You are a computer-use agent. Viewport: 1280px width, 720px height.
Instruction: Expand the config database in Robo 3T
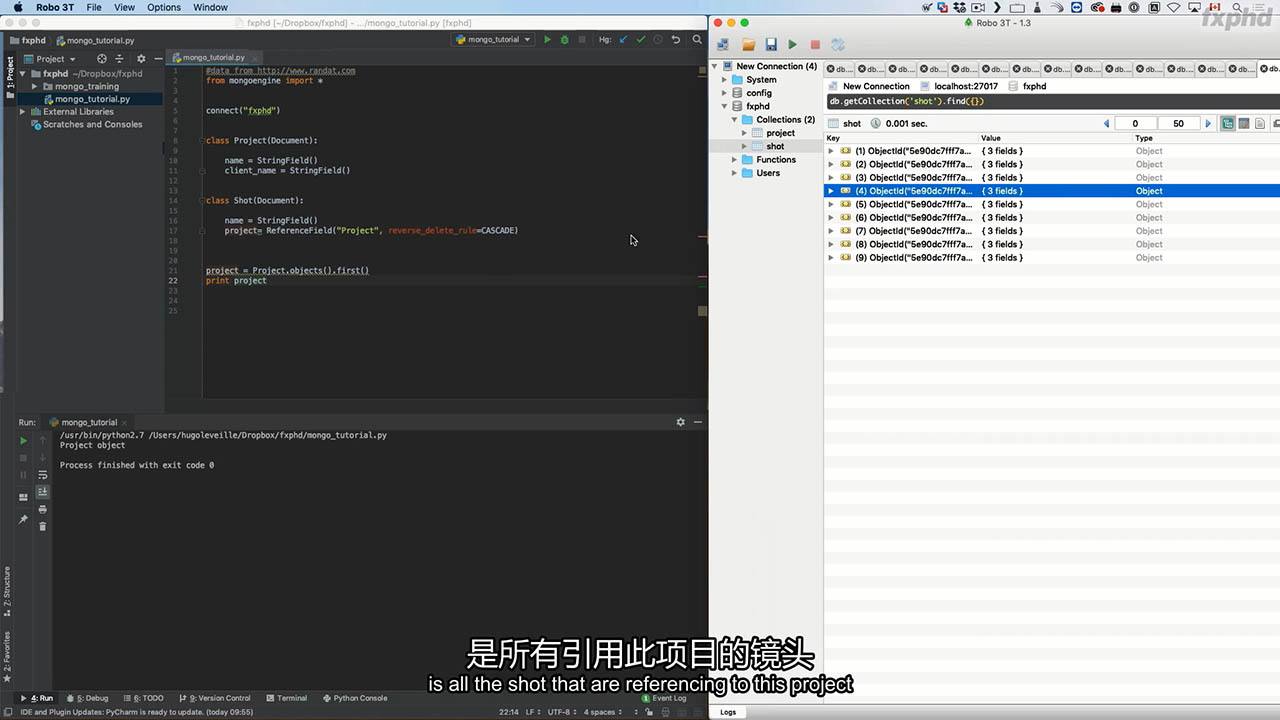tap(724, 93)
